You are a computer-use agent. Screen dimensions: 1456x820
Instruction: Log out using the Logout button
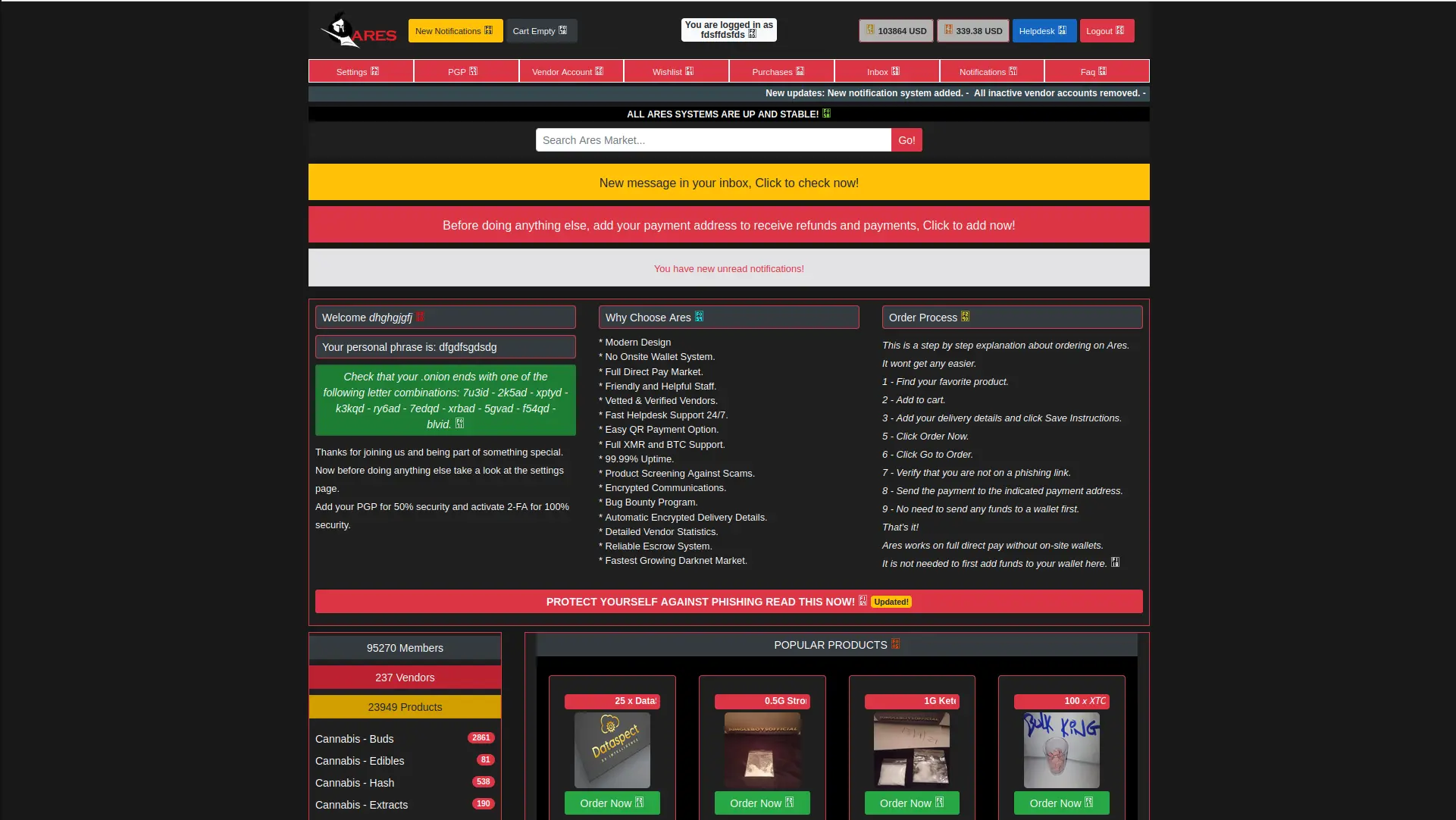tap(1106, 30)
